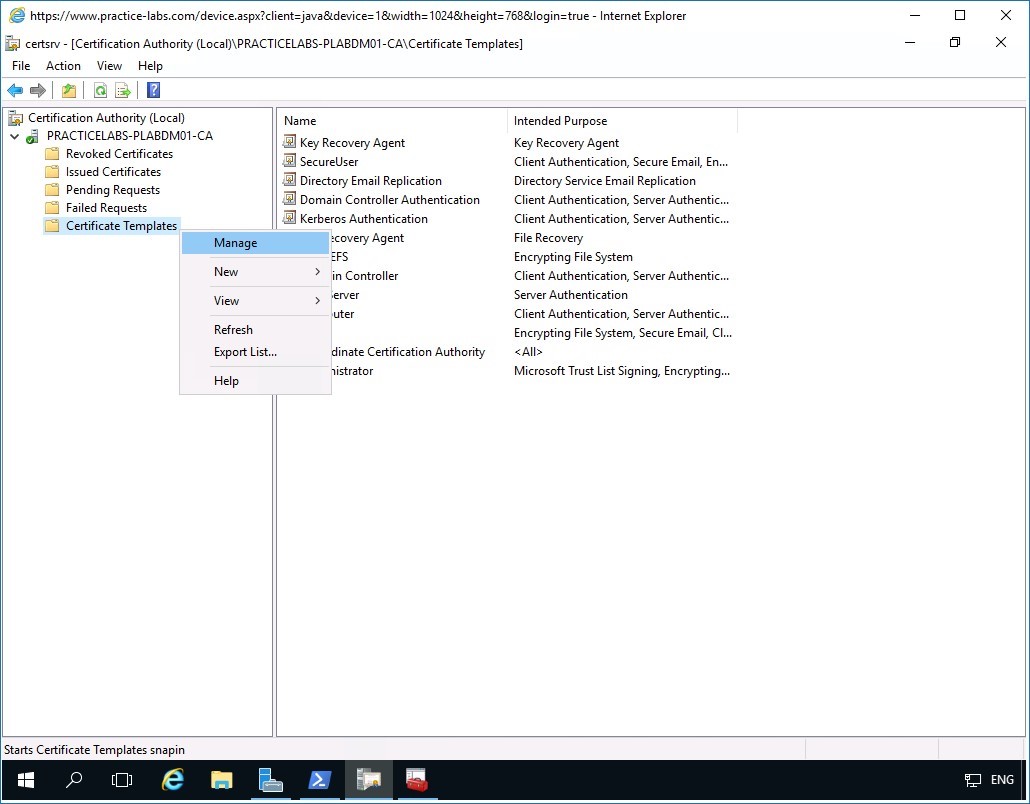The height and width of the screenshot is (804, 1030).
Task: Open File Explorer from the taskbar
Action: pyautogui.click(x=221, y=780)
